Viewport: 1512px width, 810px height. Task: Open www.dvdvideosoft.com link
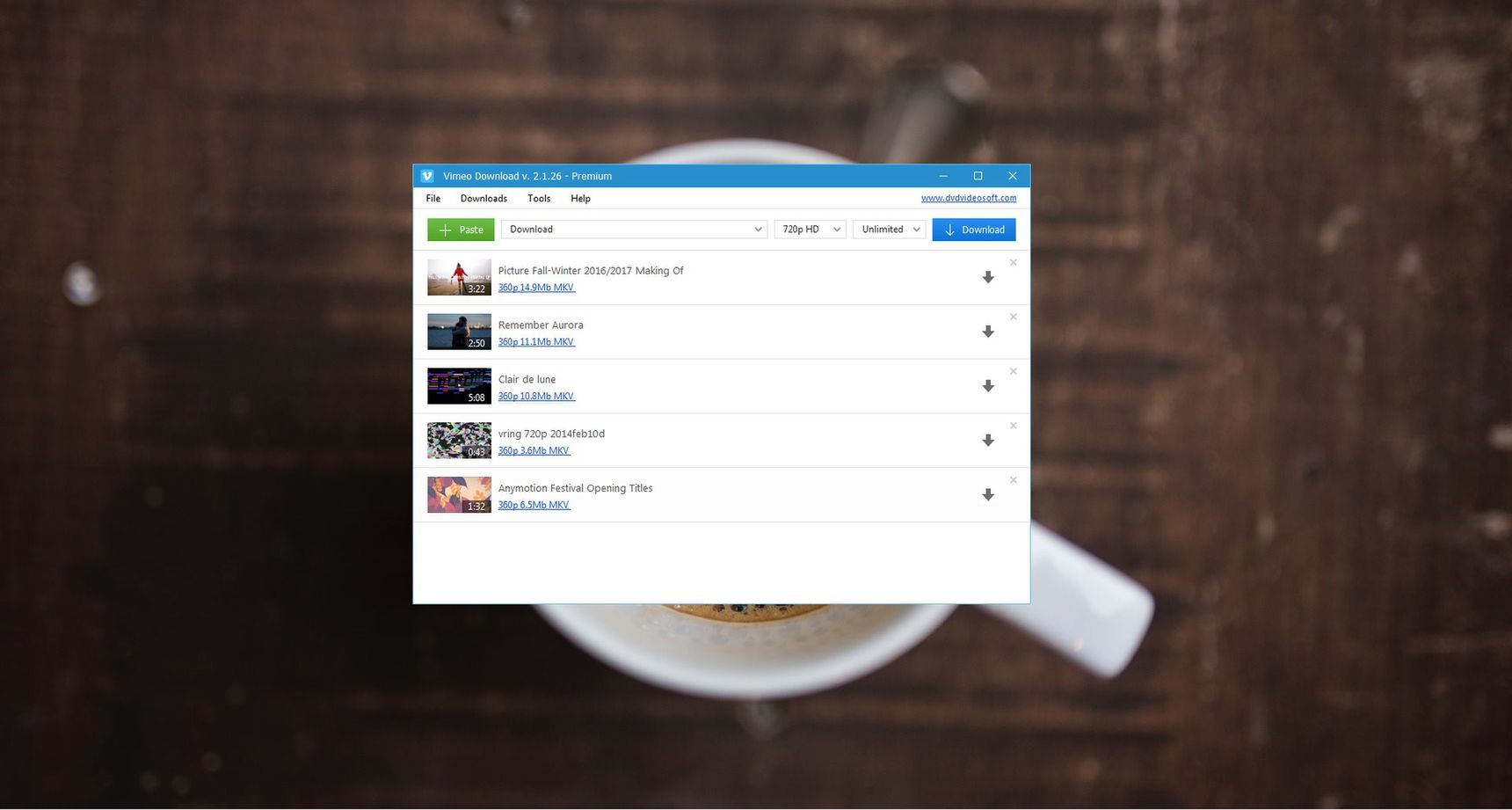969,198
